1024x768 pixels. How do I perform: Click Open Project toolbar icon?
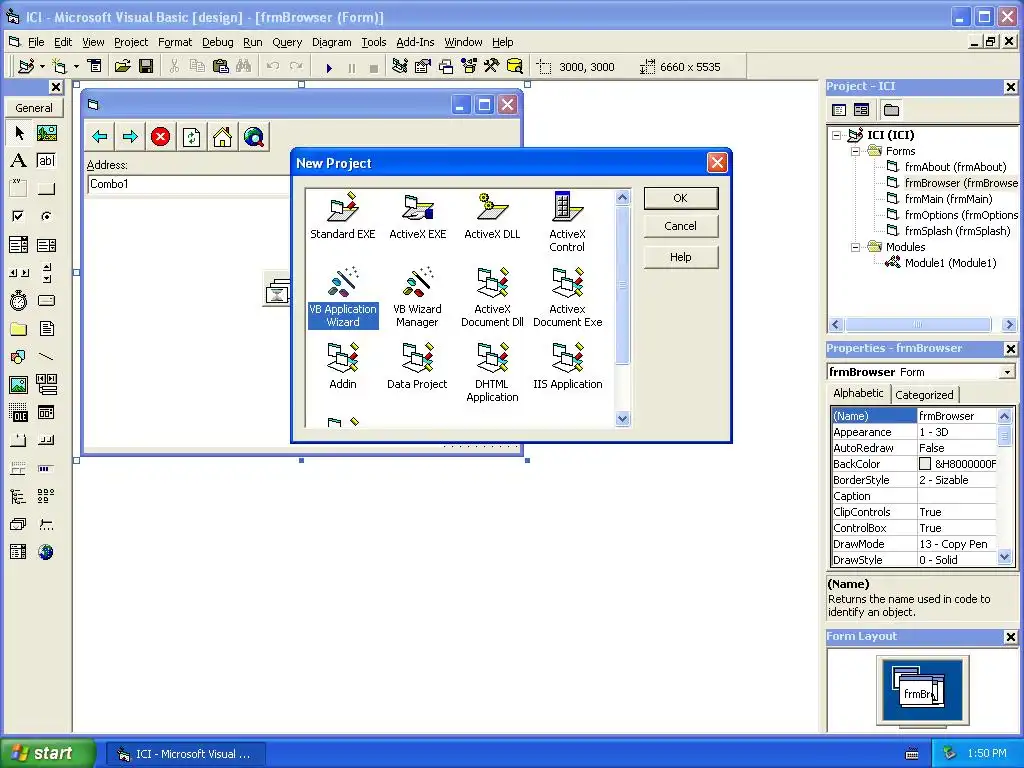click(x=122, y=66)
